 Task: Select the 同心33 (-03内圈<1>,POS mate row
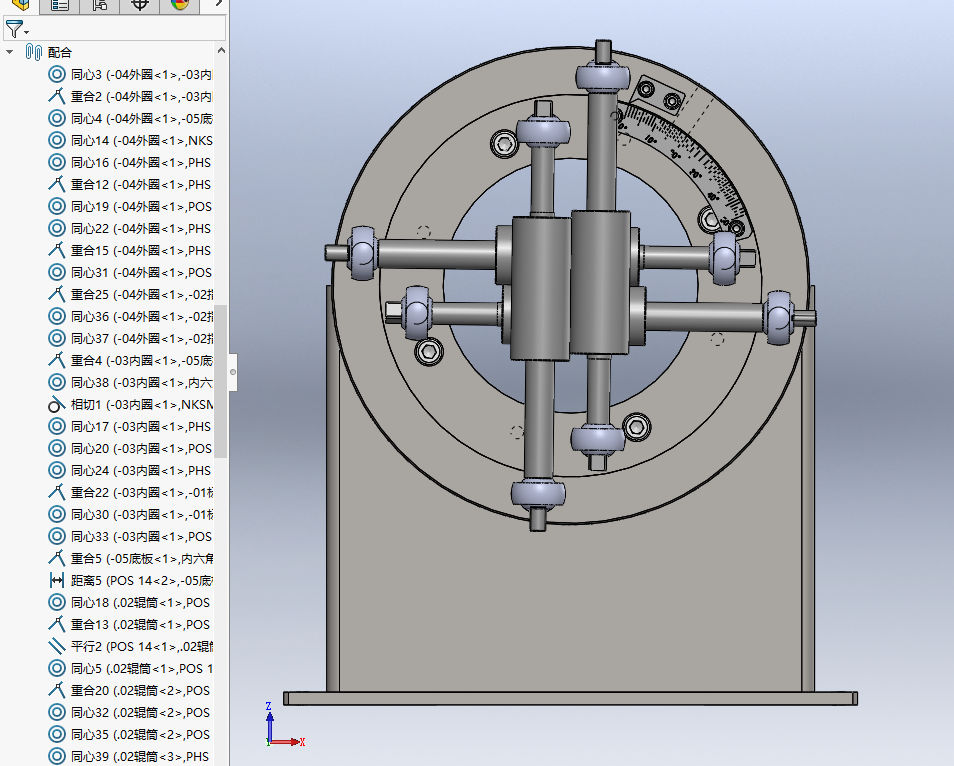[130, 536]
